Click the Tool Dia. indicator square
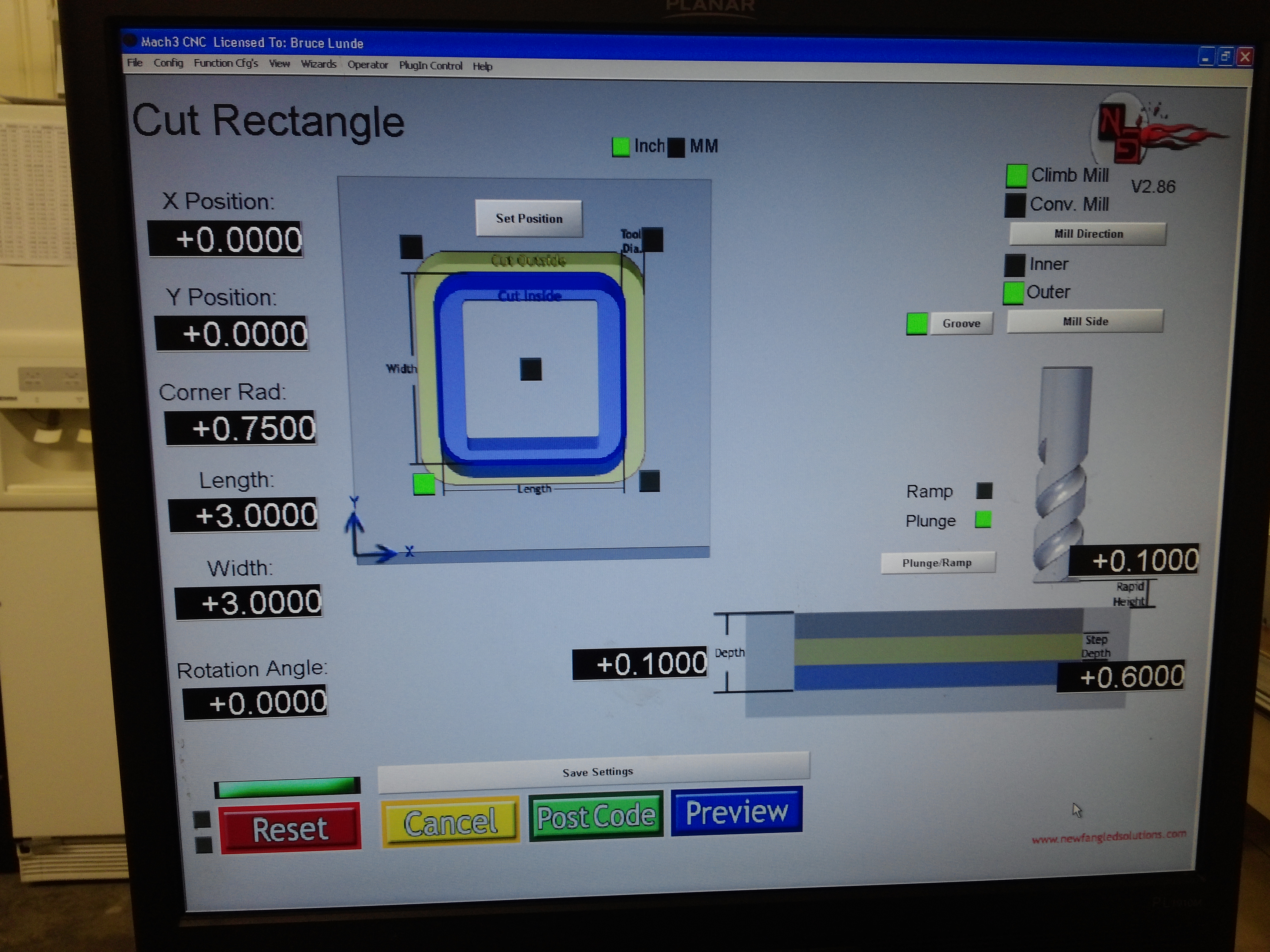This screenshot has width=1270, height=952. coord(652,240)
